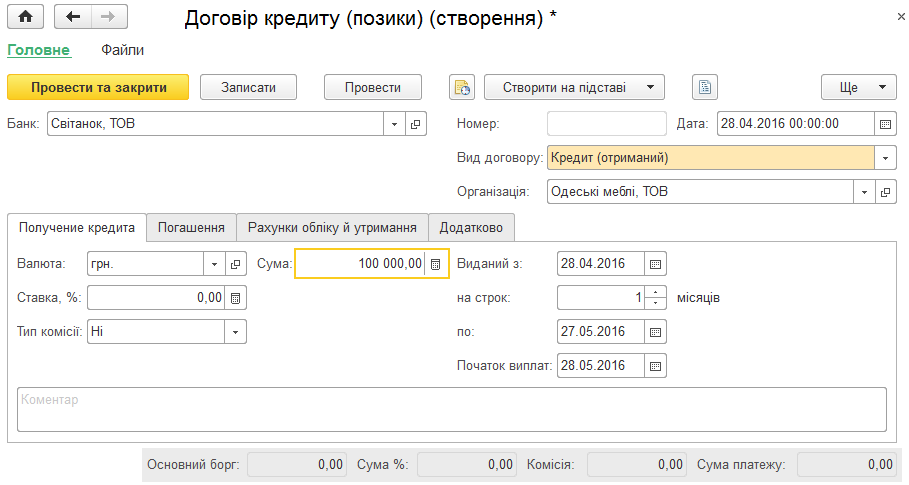Open the calculator for the Ставка field
This screenshot has width=909, height=485.
235,298
